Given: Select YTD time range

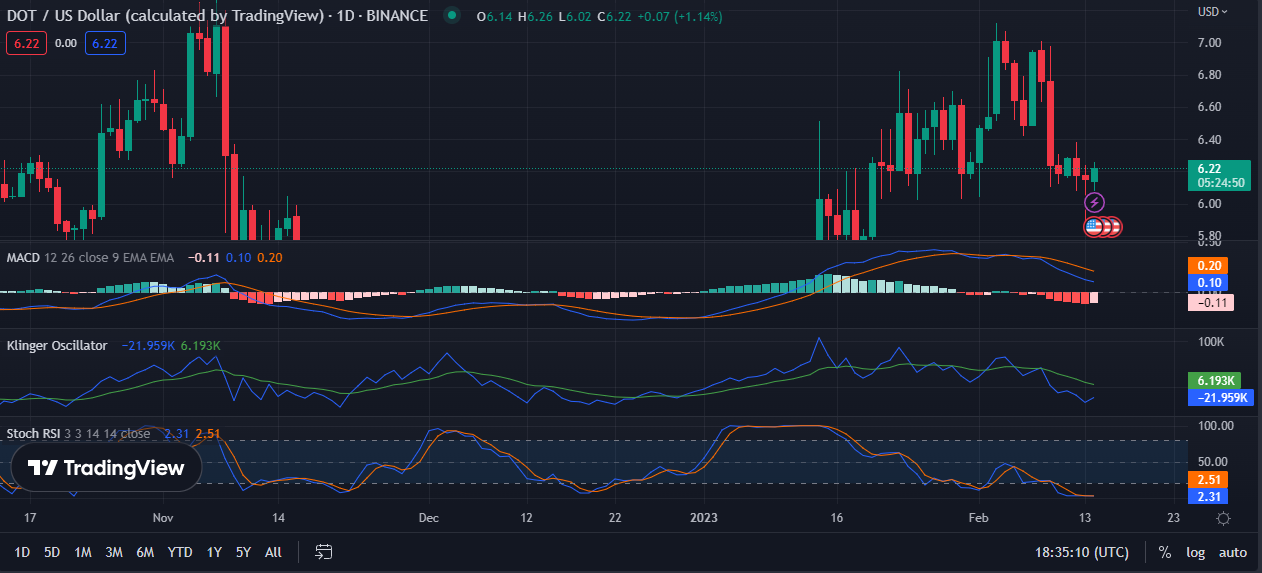Looking at the screenshot, I should 180,552.
